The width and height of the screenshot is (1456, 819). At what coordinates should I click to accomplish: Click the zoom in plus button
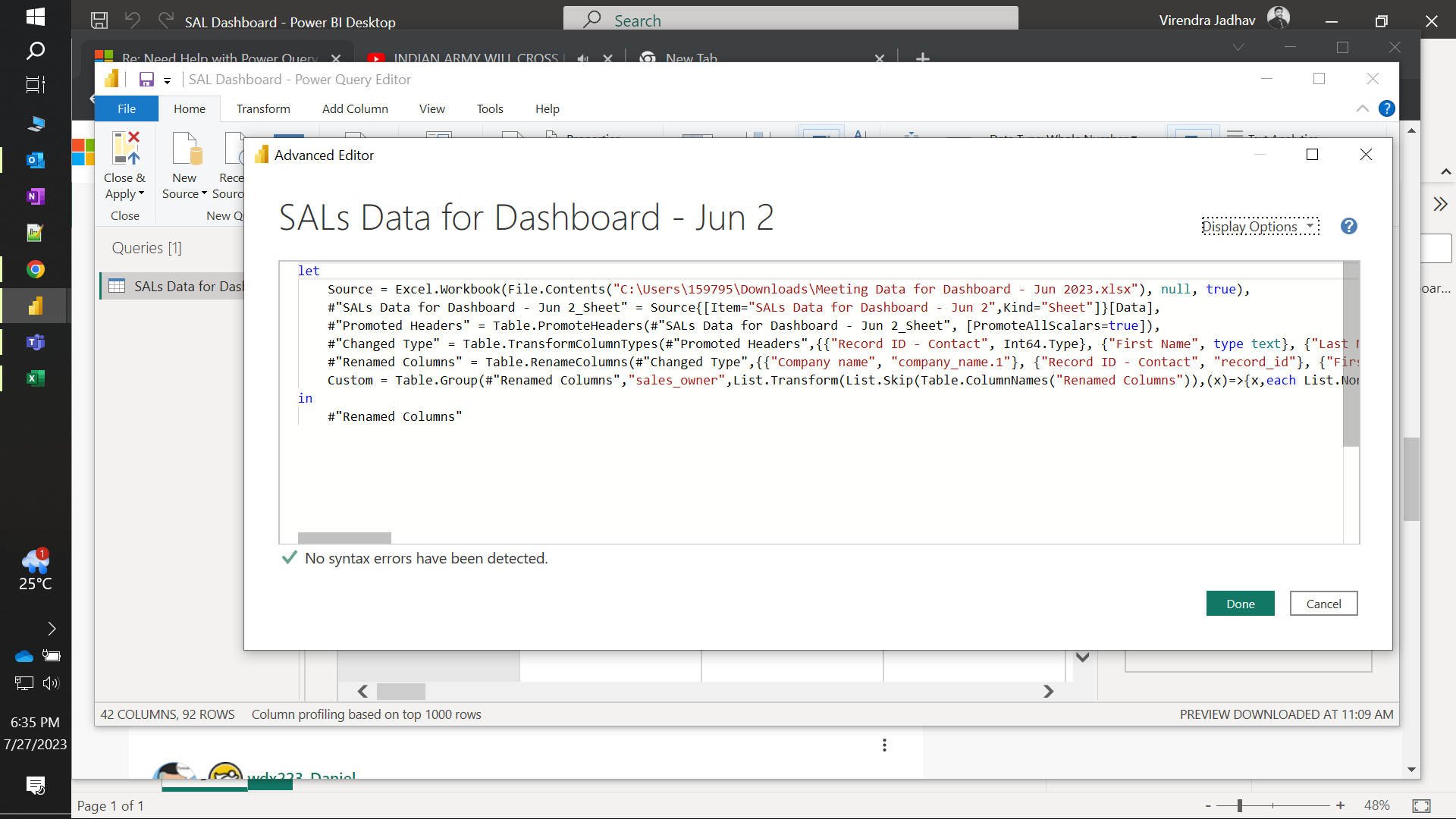pos(1340,805)
